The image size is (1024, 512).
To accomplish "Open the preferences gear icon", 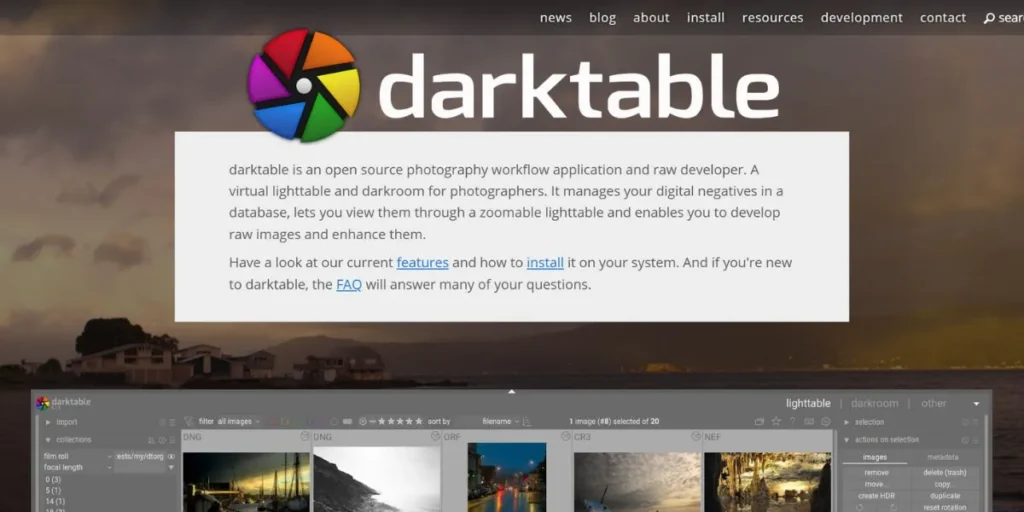I will point(825,422).
